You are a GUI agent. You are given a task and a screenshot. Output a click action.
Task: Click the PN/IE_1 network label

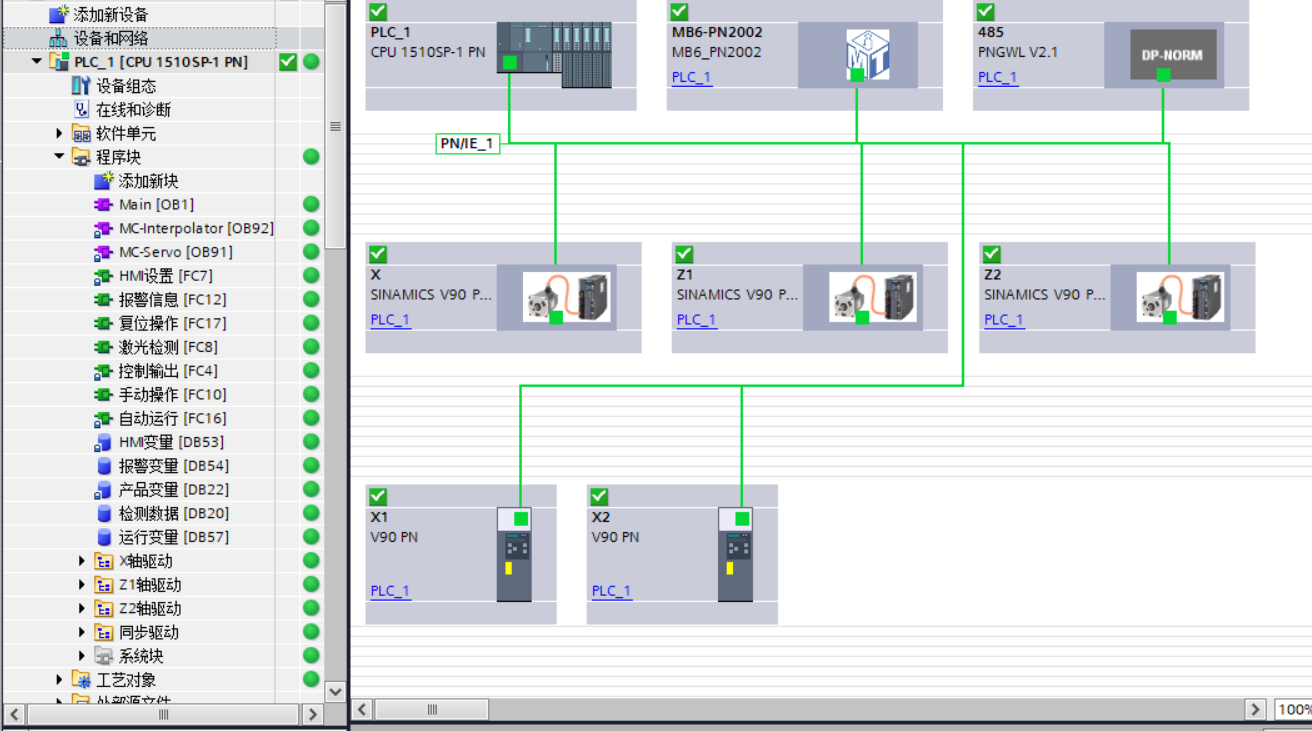467,144
